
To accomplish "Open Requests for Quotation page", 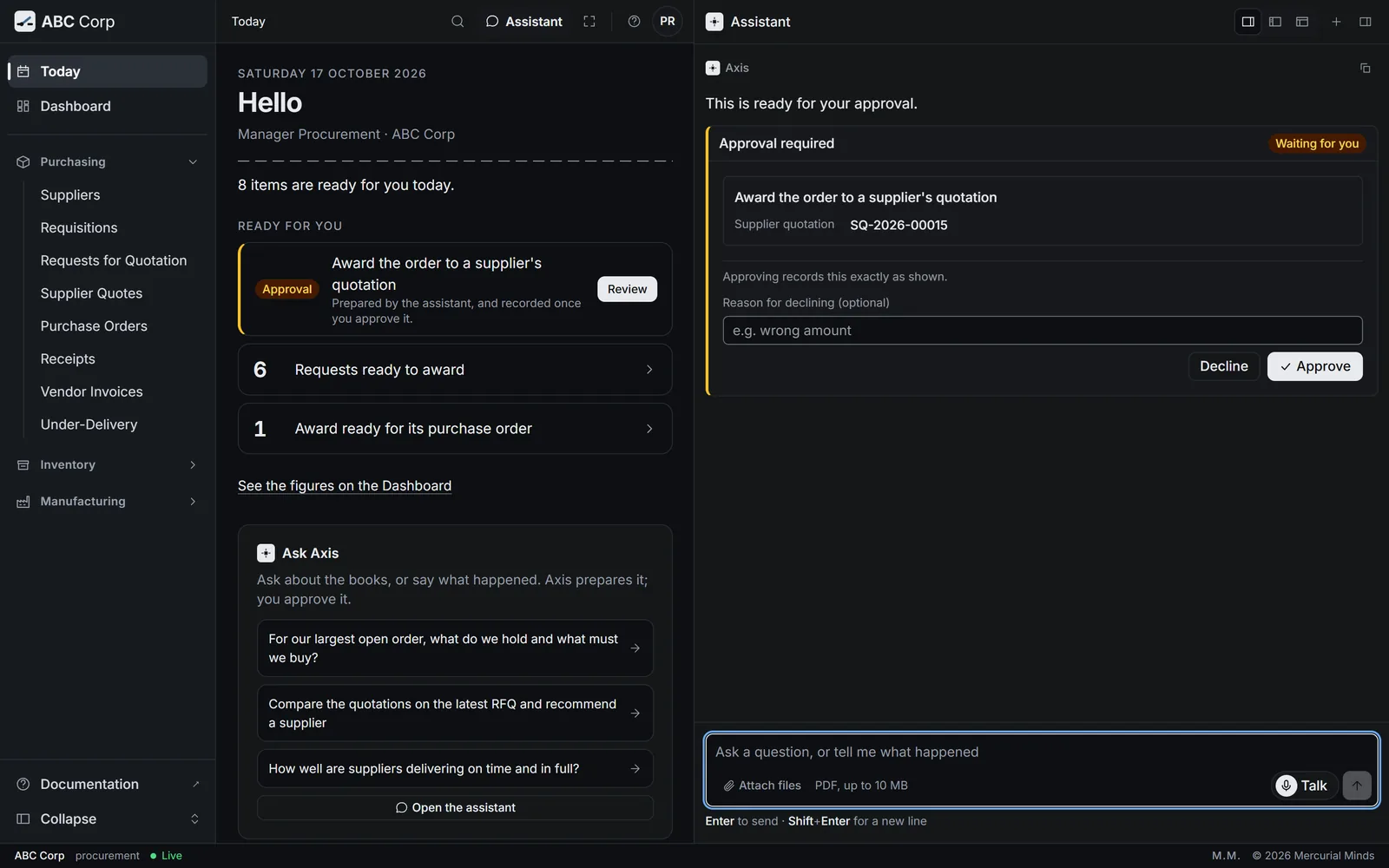I will pos(114,260).
